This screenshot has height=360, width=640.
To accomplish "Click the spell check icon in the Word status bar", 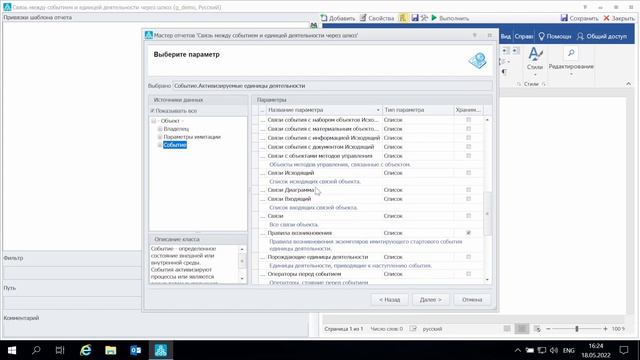I will [413, 329].
